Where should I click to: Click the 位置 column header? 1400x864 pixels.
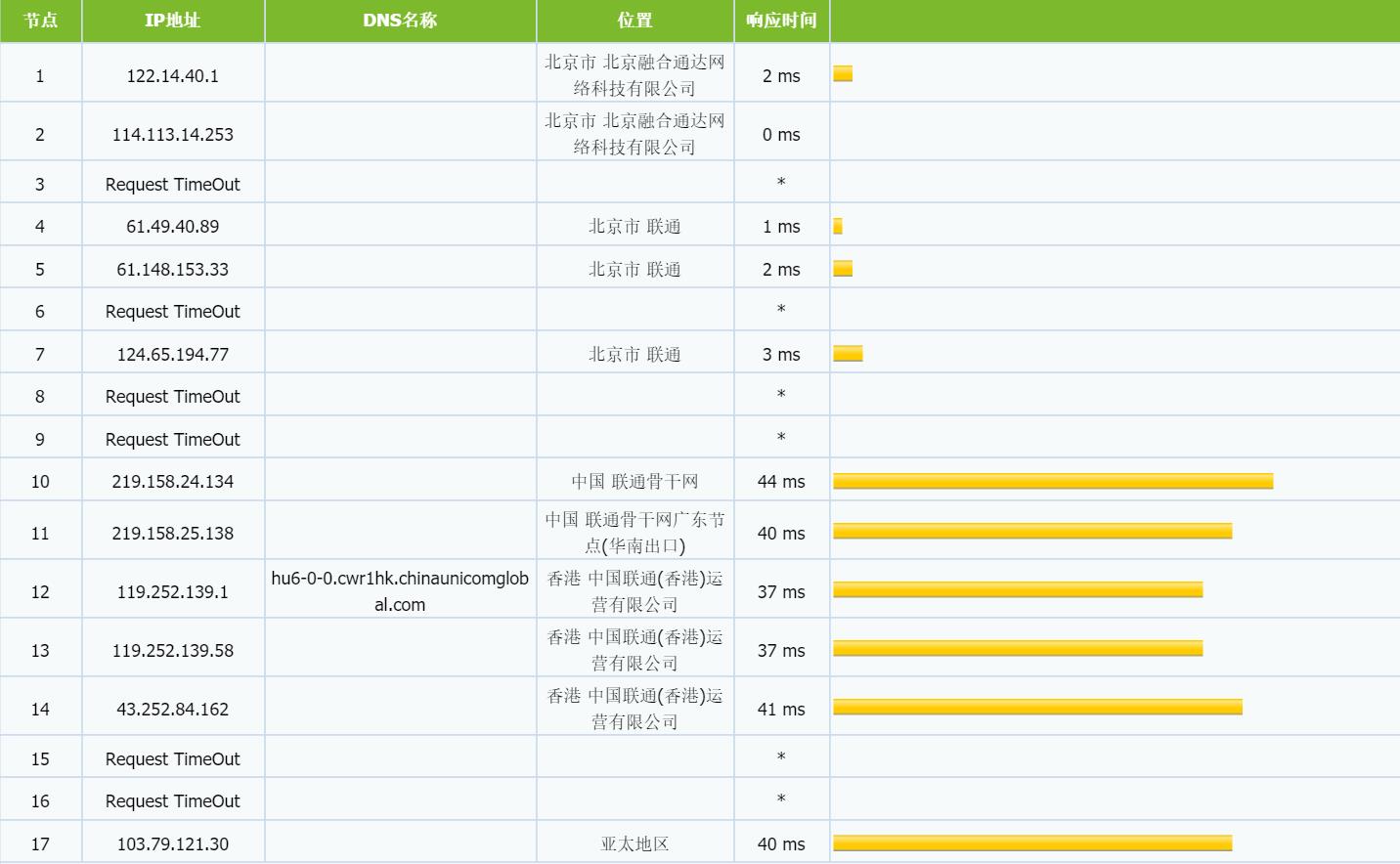tap(634, 21)
